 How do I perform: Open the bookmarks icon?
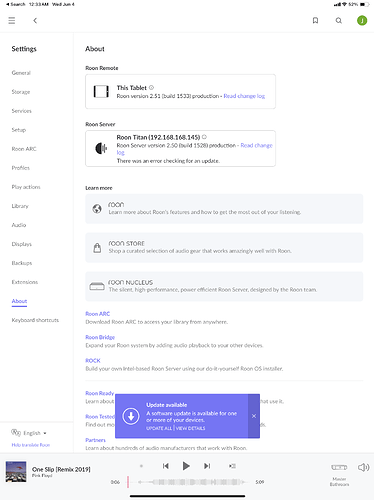click(x=315, y=21)
